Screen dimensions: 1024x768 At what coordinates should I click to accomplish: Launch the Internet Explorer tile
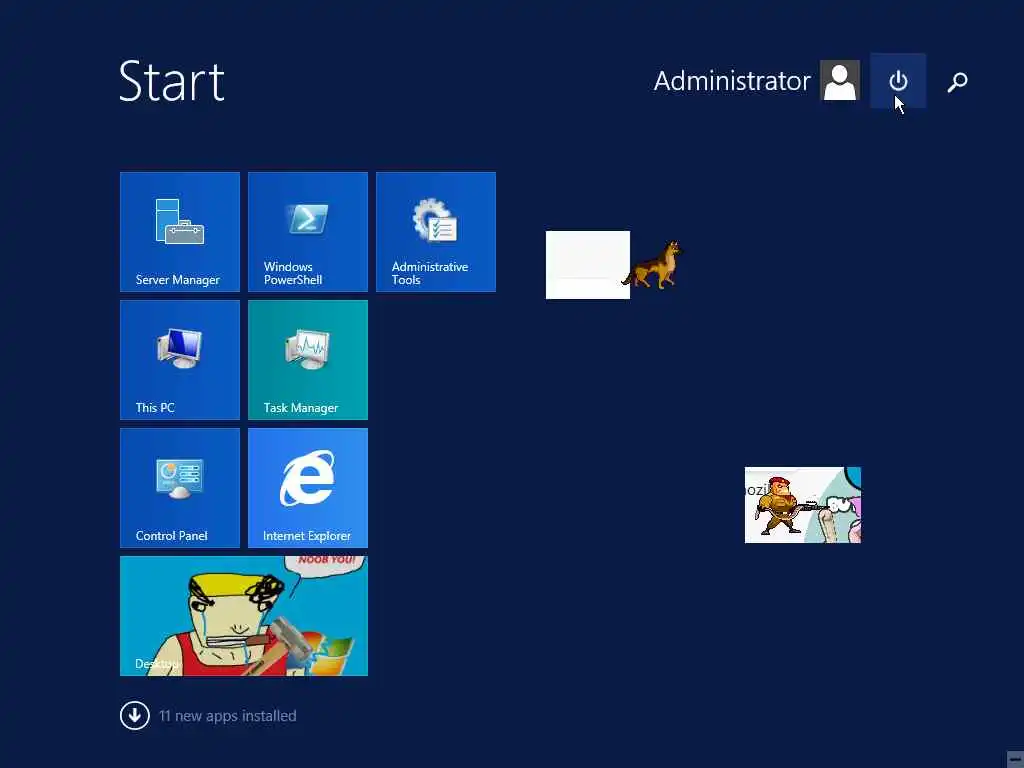point(308,488)
